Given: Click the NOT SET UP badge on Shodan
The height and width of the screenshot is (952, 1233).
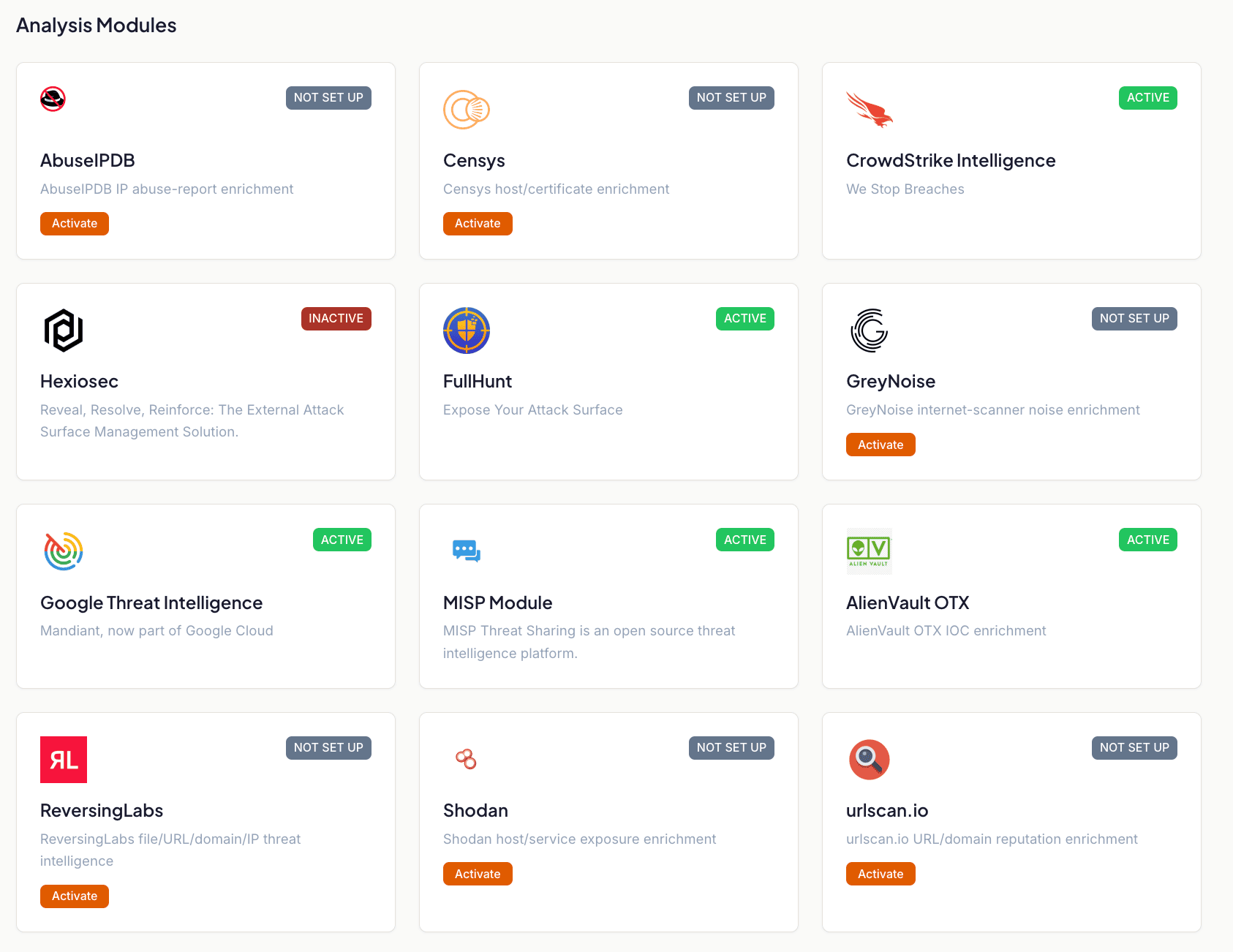Looking at the screenshot, I should pos(731,748).
